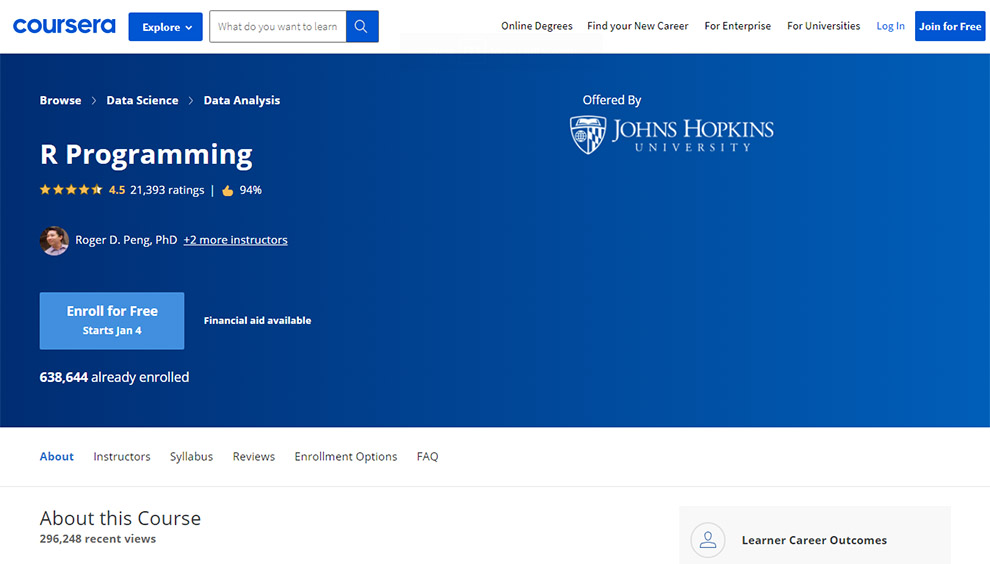The width and height of the screenshot is (990, 564).
Task: Click the star rating icons
Action: coord(71,189)
